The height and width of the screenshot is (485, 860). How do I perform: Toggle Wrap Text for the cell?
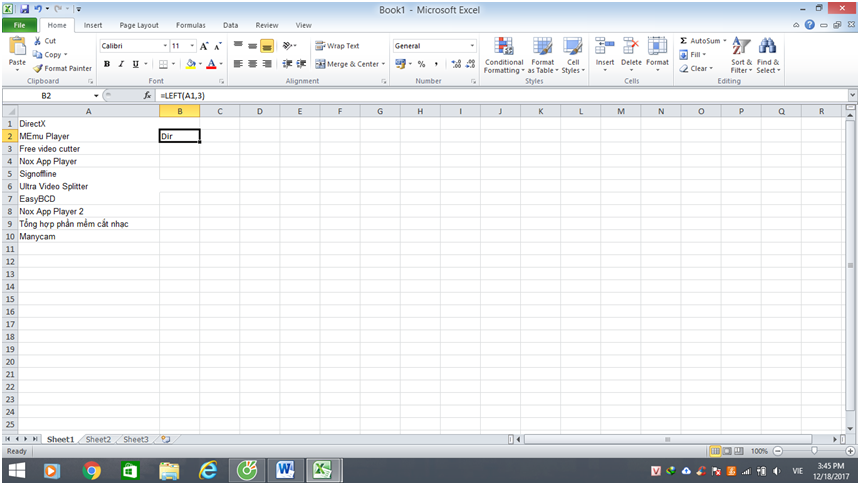coord(337,46)
